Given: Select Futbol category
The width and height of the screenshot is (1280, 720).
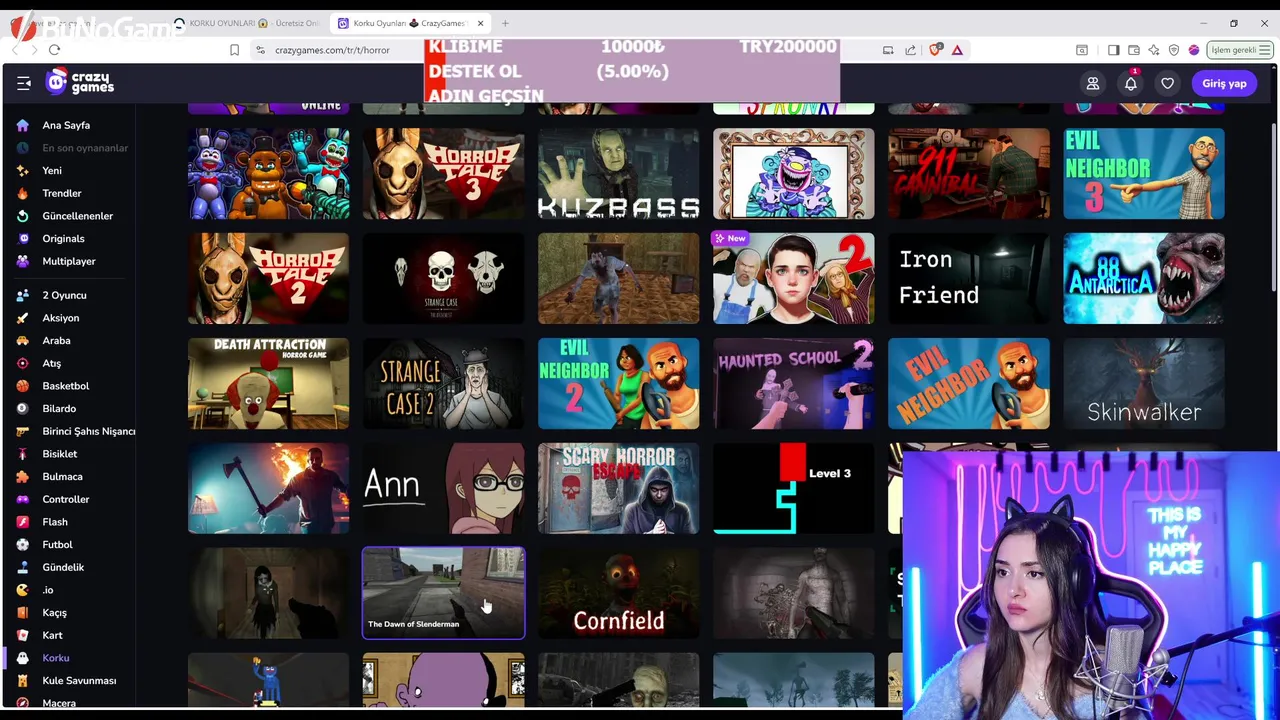Looking at the screenshot, I should (x=57, y=545).
